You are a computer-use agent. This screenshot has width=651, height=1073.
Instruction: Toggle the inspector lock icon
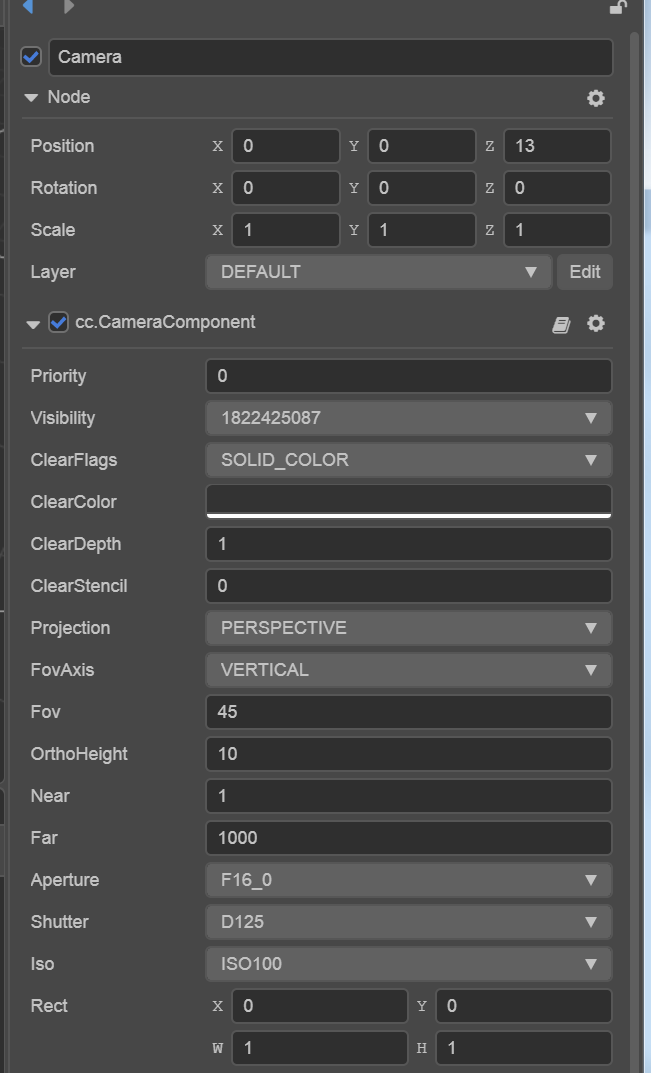[x=618, y=7]
